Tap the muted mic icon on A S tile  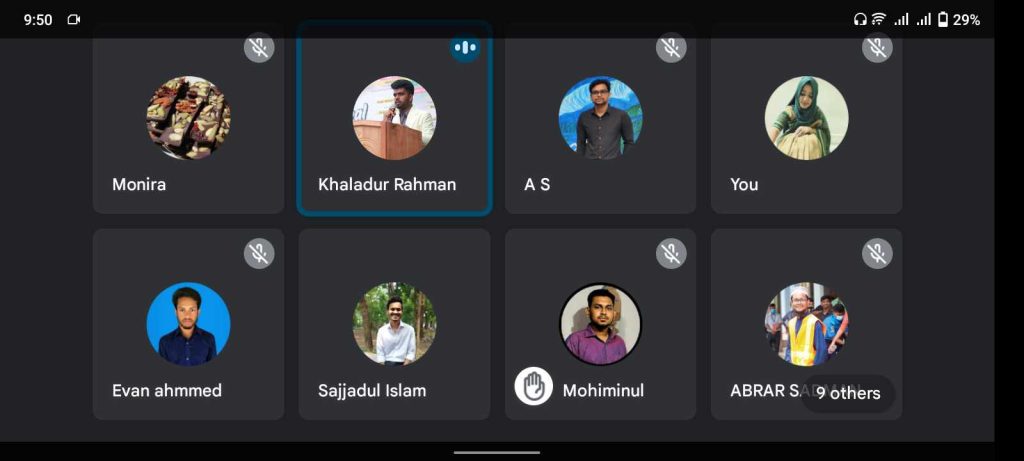[671, 47]
